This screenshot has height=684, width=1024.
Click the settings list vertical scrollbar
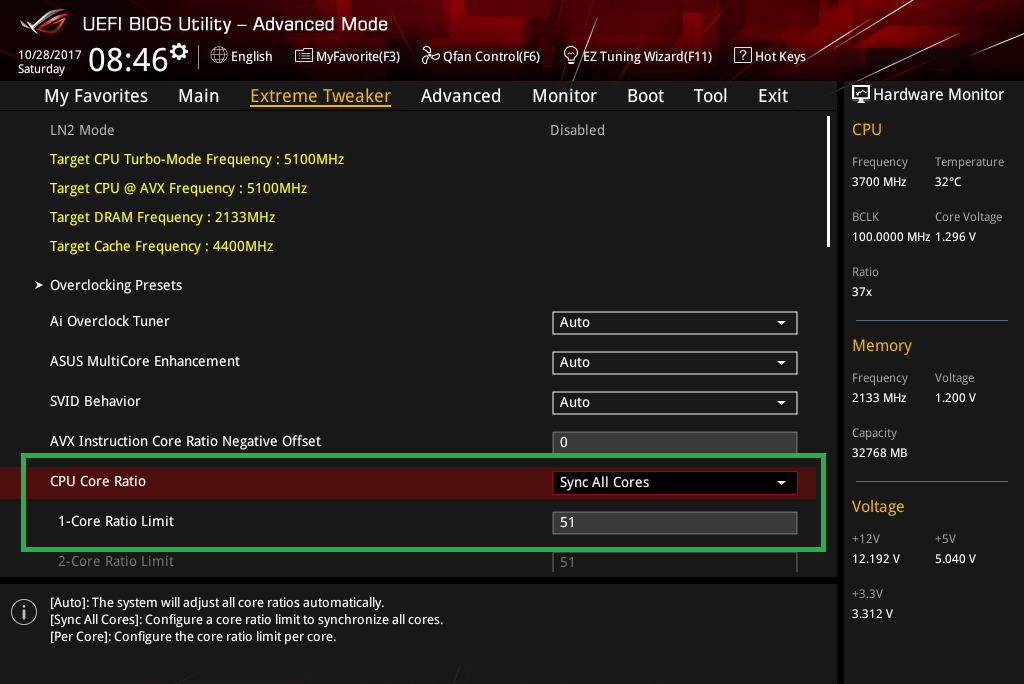point(828,182)
